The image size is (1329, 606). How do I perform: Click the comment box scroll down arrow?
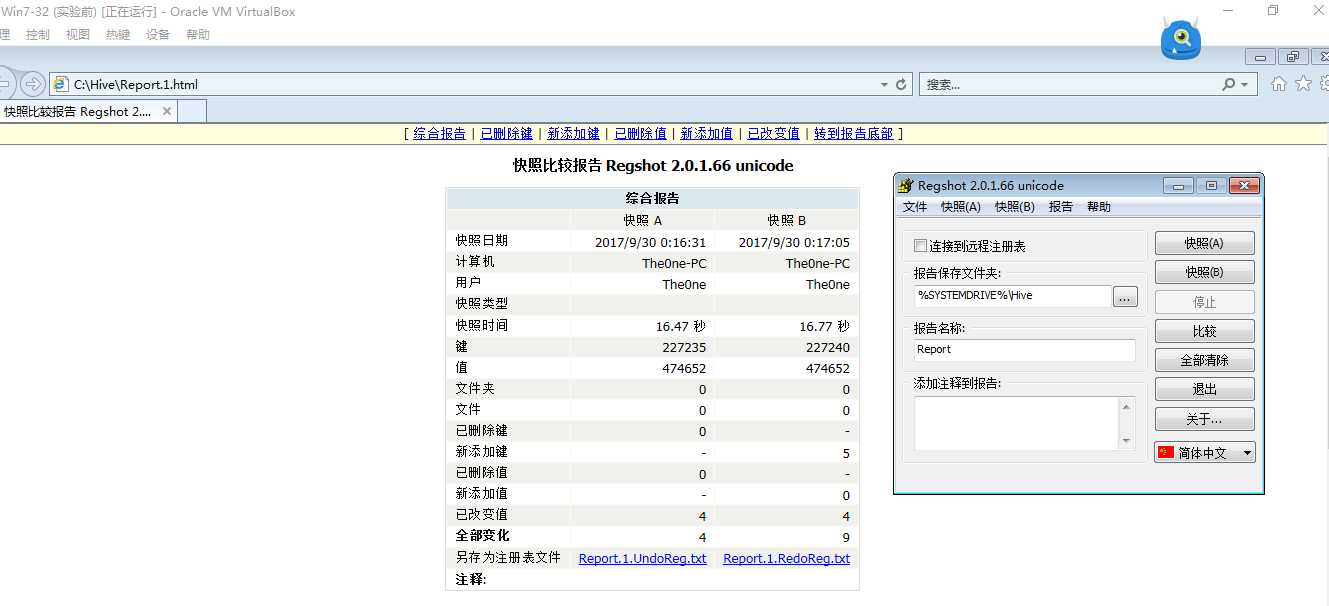point(1126,441)
